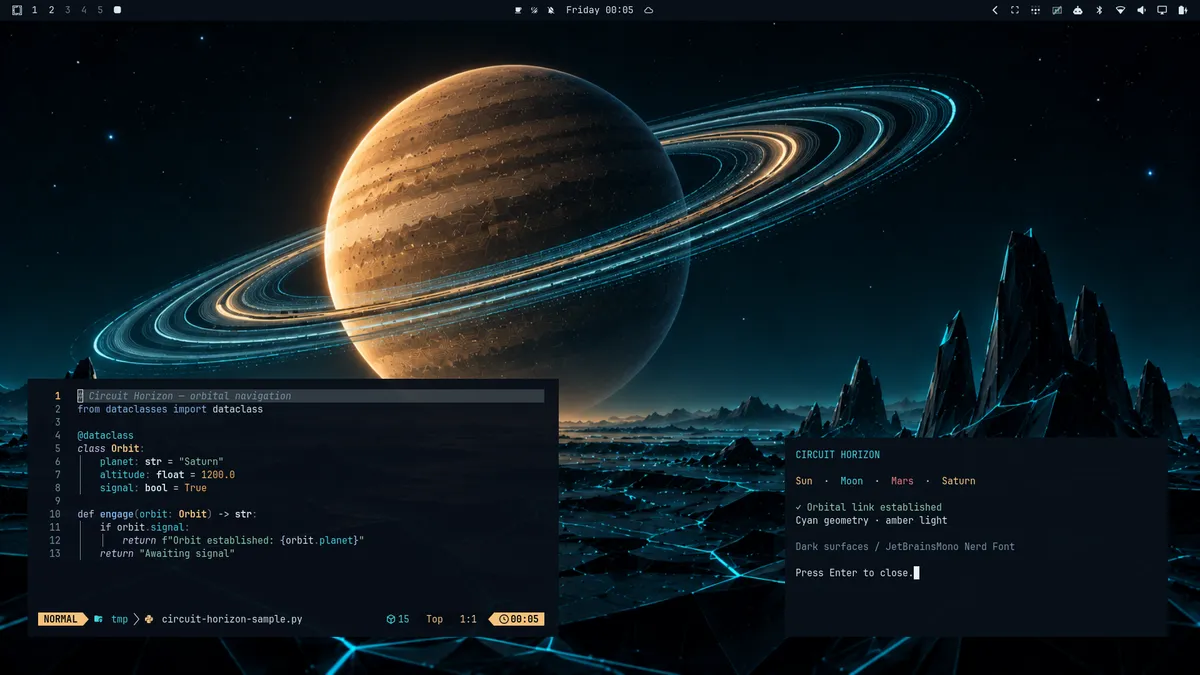Click the if orbit.signal: line
This screenshot has width=1200, height=675.
(144, 527)
